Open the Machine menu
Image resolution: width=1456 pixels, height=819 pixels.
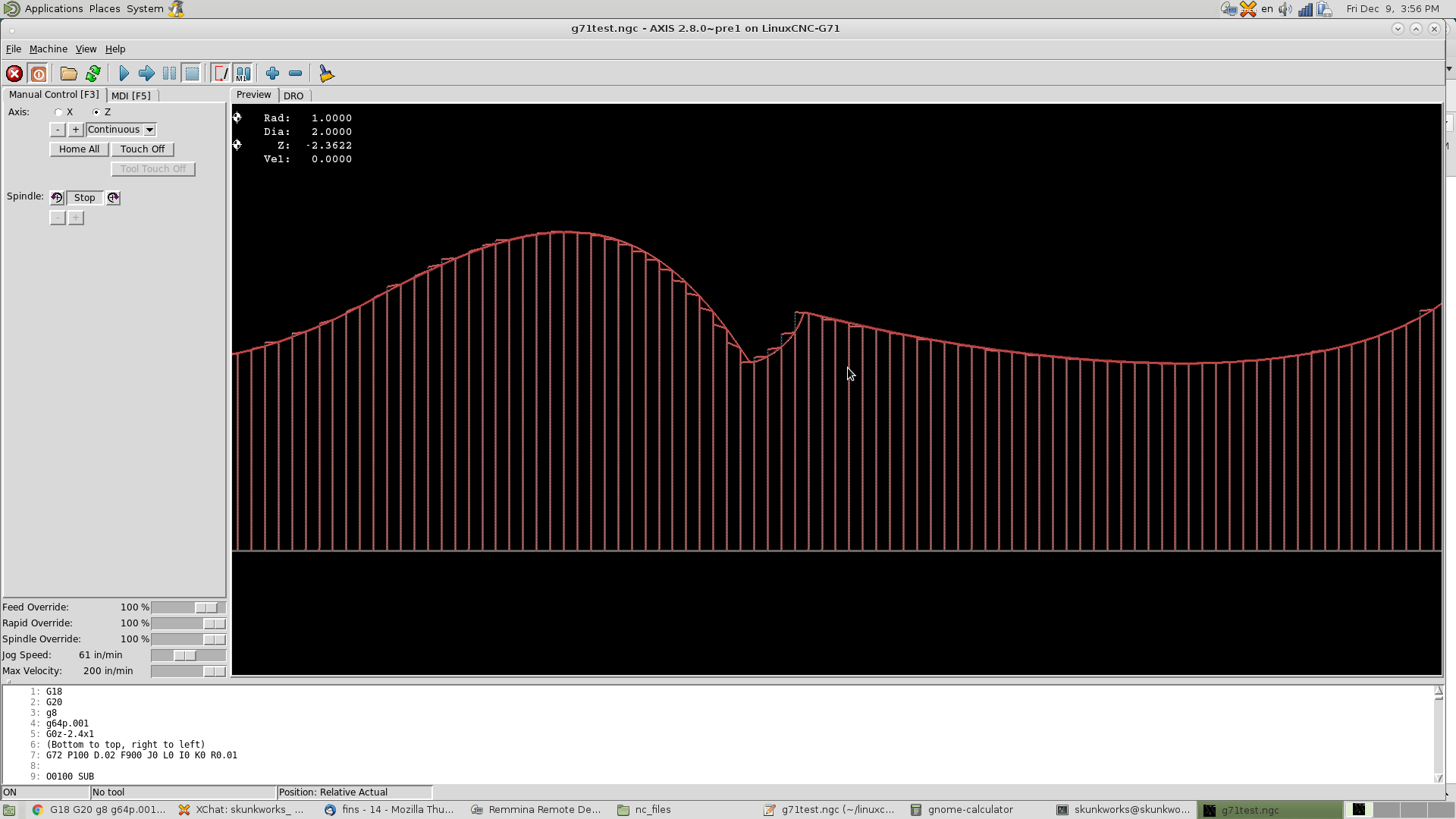(x=49, y=49)
